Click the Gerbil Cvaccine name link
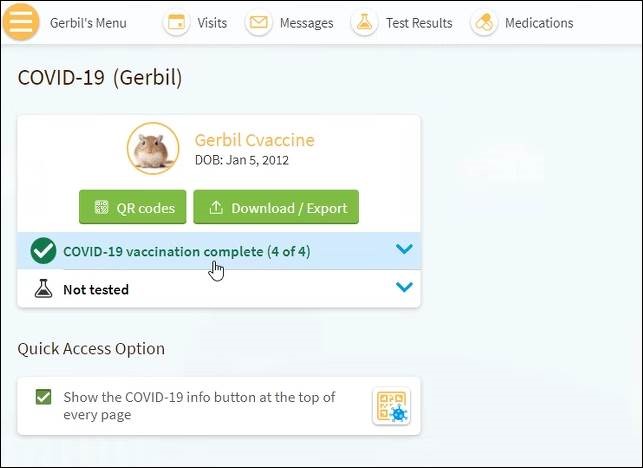The height and width of the screenshot is (468, 643). tap(254, 140)
